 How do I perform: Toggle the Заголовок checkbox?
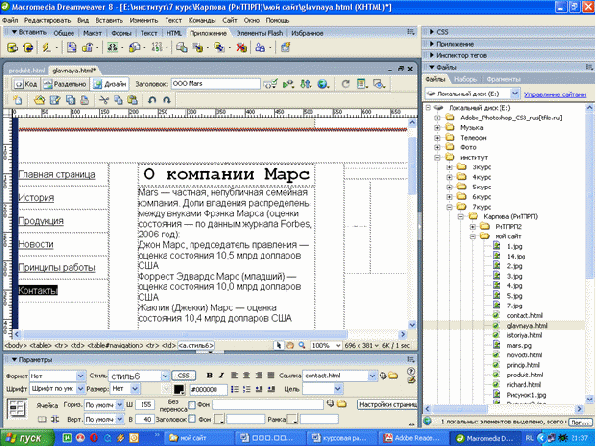pyautogui.click(x=192, y=419)
